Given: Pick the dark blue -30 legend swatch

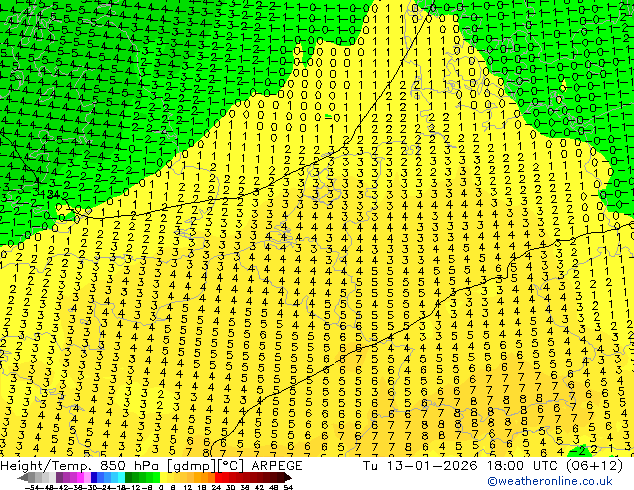Looking at the screenshot, I should click(x=94, y=478).
